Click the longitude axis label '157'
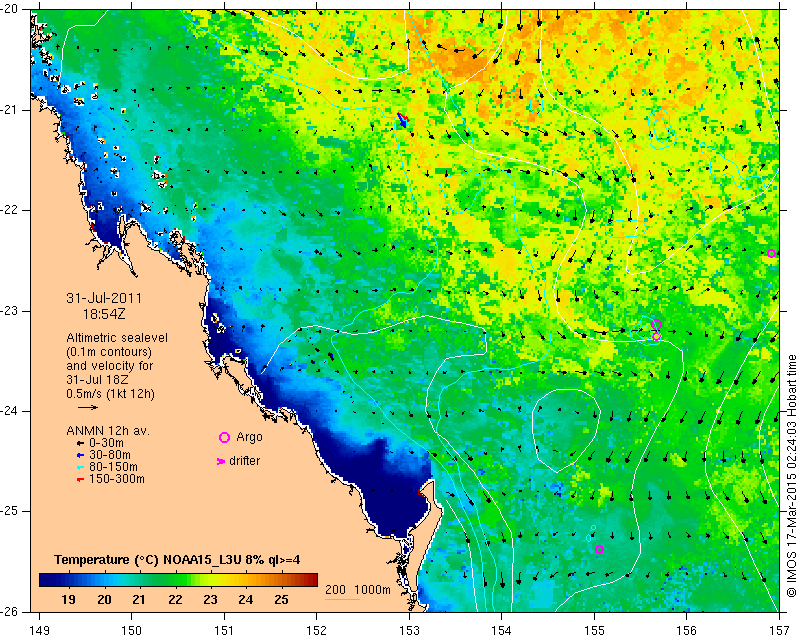Screen dimensions: 800x640 coord(779,630)
